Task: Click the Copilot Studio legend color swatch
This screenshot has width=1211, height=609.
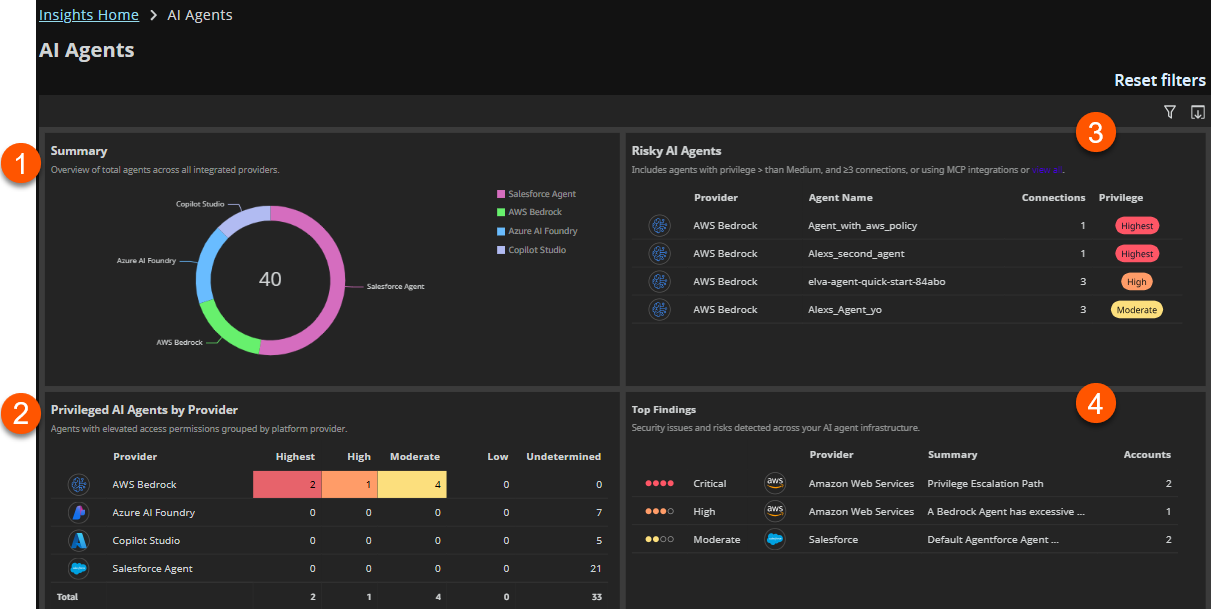Action: tap(500, 250)
